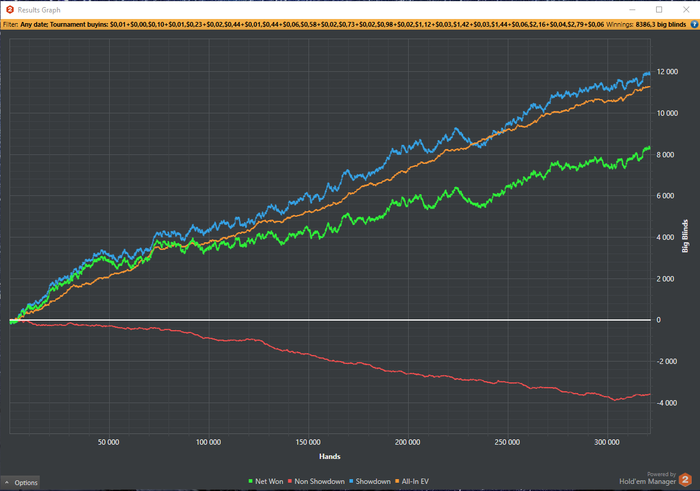700x491 pixels.
Task: Click the Big Blinds y-axis title
Action: point(685,236)
